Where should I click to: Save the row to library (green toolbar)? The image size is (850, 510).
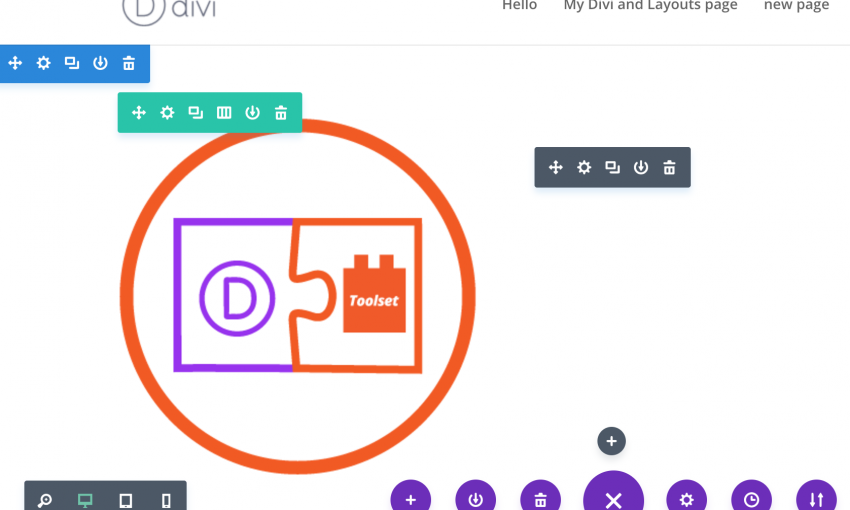[x=253, y=112]
